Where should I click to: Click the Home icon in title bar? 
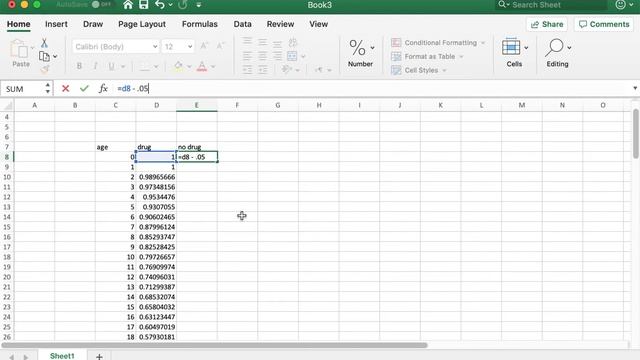[128, 5]
